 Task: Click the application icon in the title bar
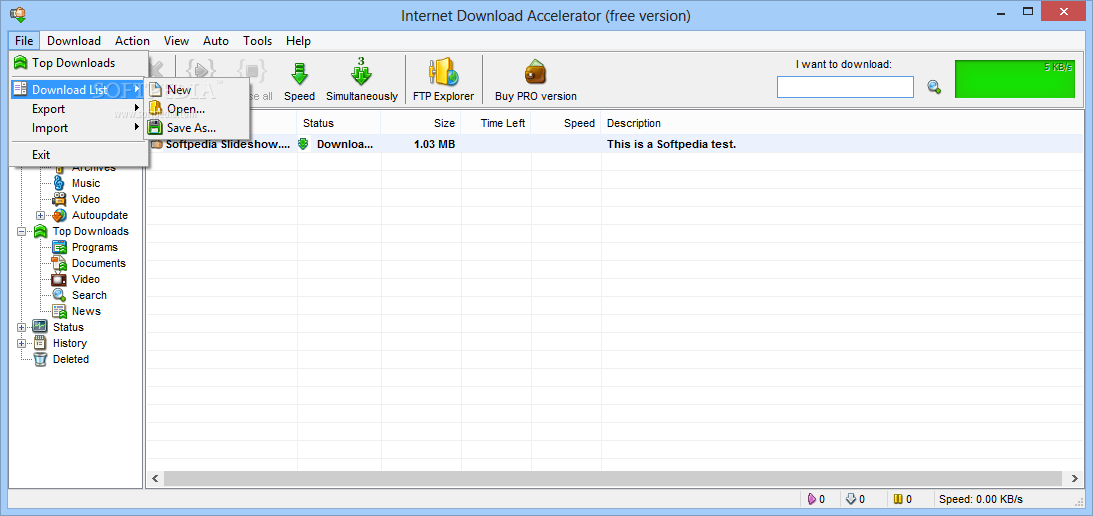(x=18, y=14)
